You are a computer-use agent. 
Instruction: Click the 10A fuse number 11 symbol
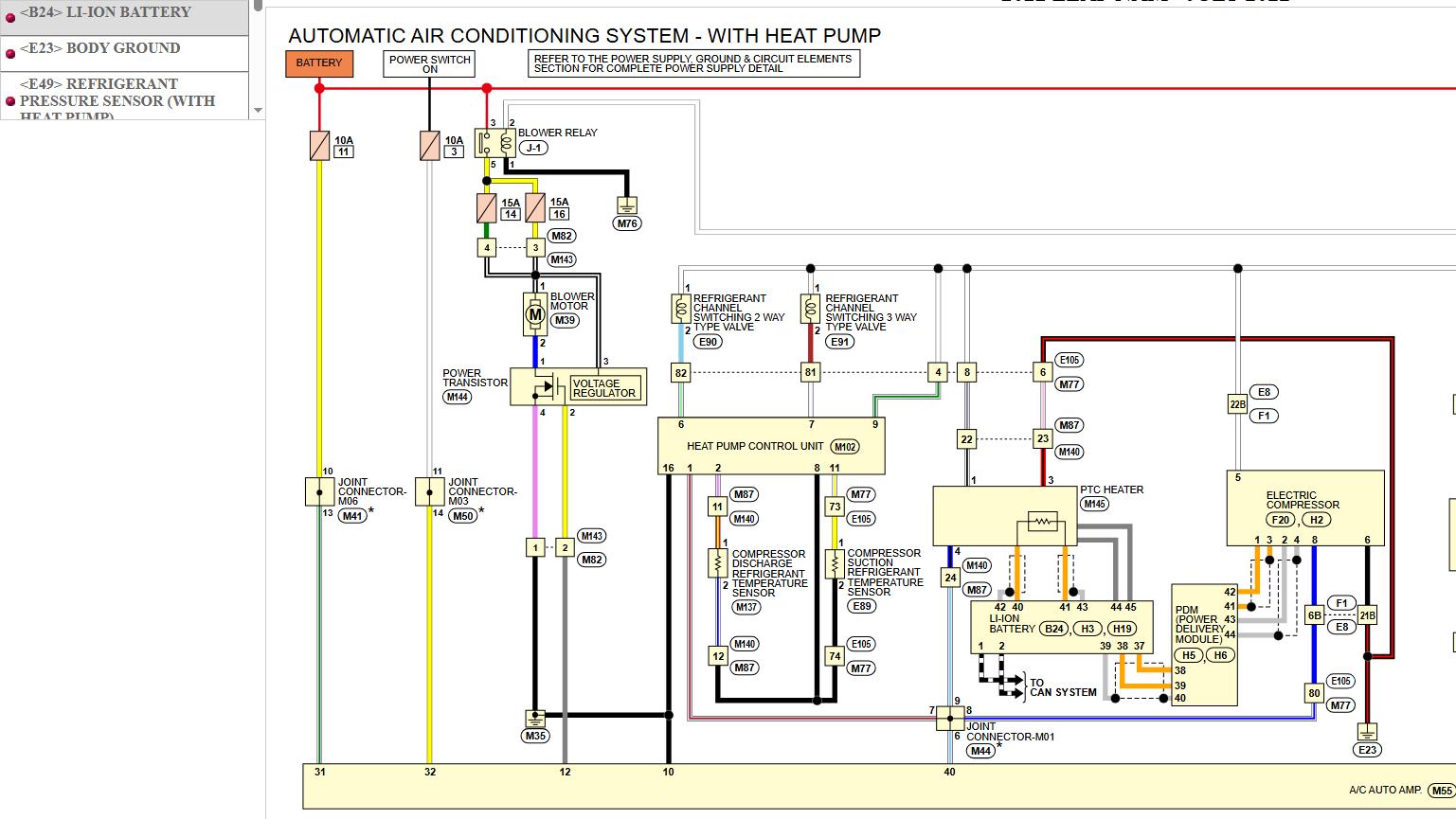point(320,146)
